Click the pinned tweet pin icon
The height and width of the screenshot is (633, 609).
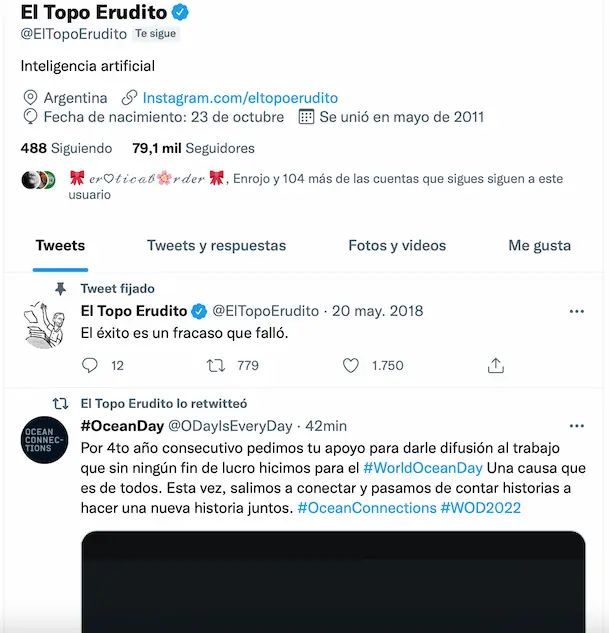(x=60, y=288)
